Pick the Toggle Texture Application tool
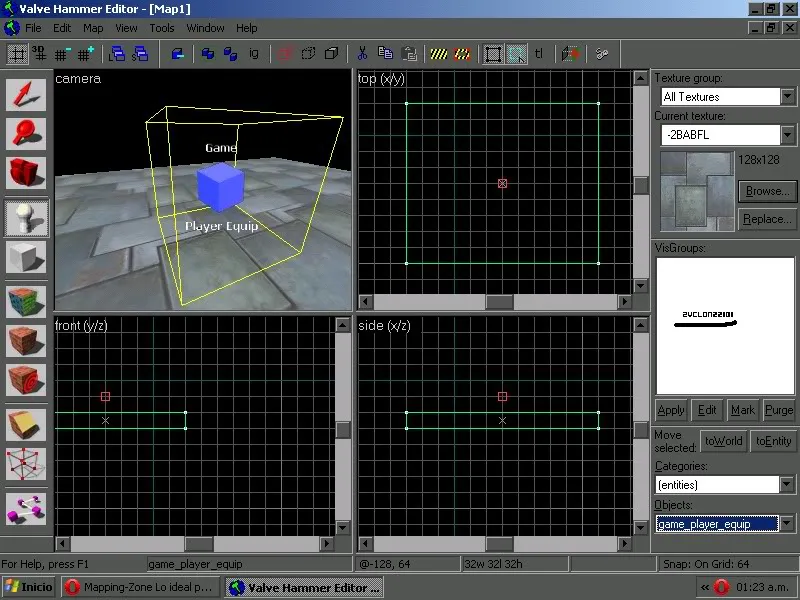Viewport: 800px width, 600px height. point(25,300)
